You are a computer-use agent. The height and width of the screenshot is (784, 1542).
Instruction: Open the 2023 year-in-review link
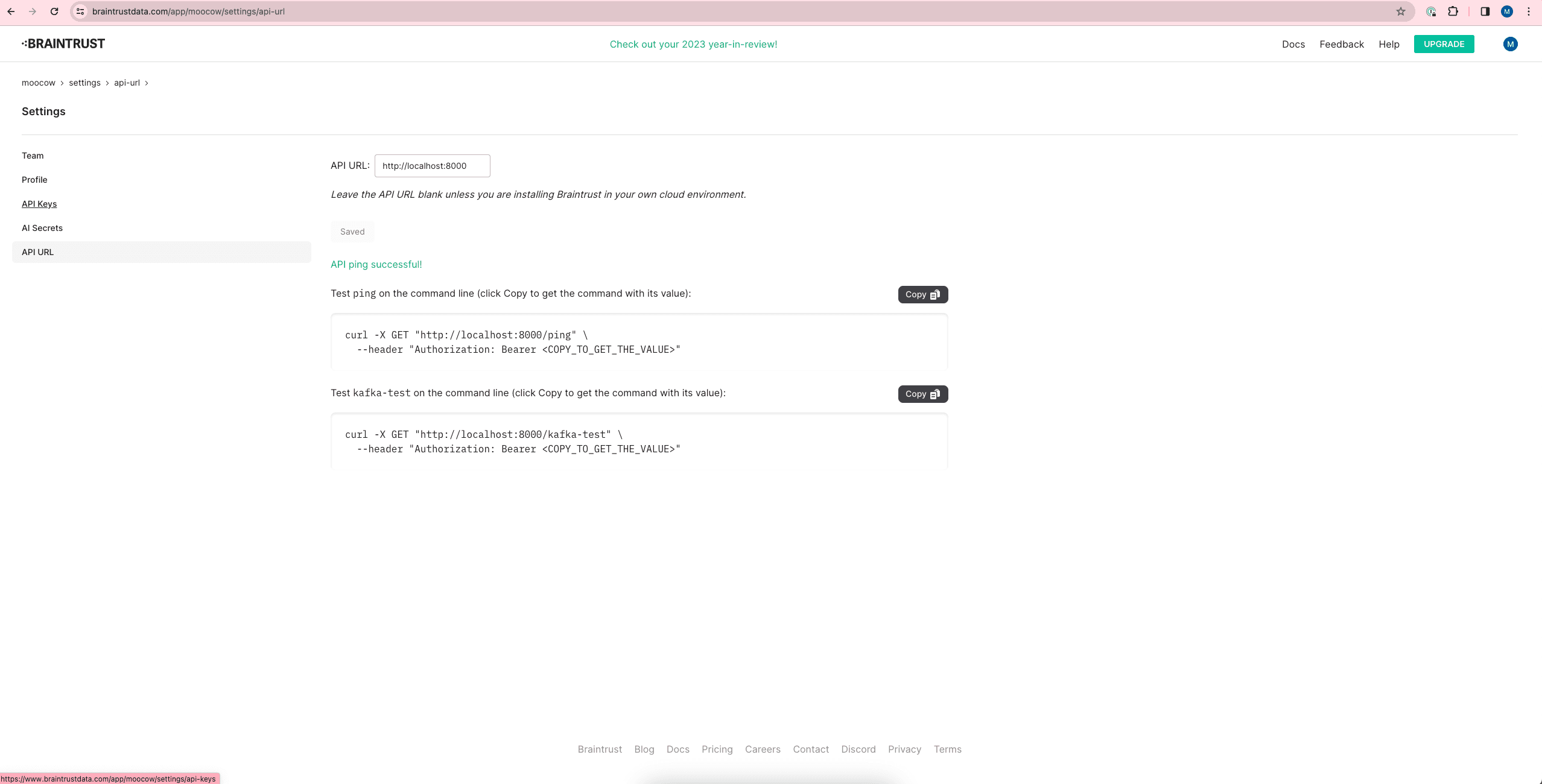(x=693, y=43)
